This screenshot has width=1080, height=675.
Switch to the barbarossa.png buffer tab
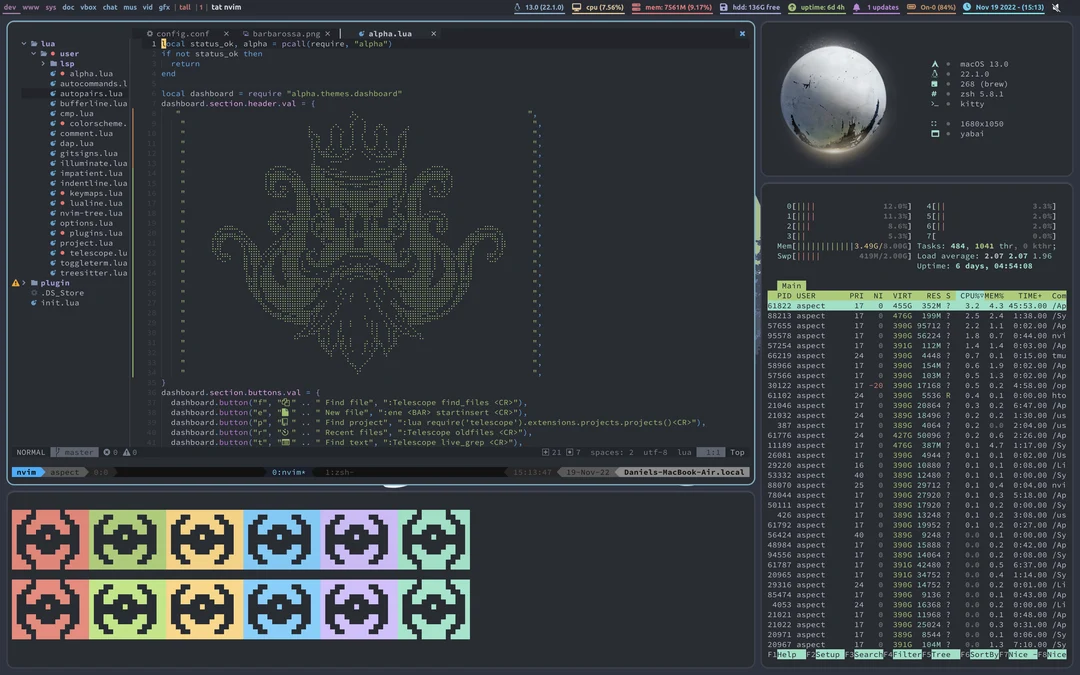[x=286, y=34]
